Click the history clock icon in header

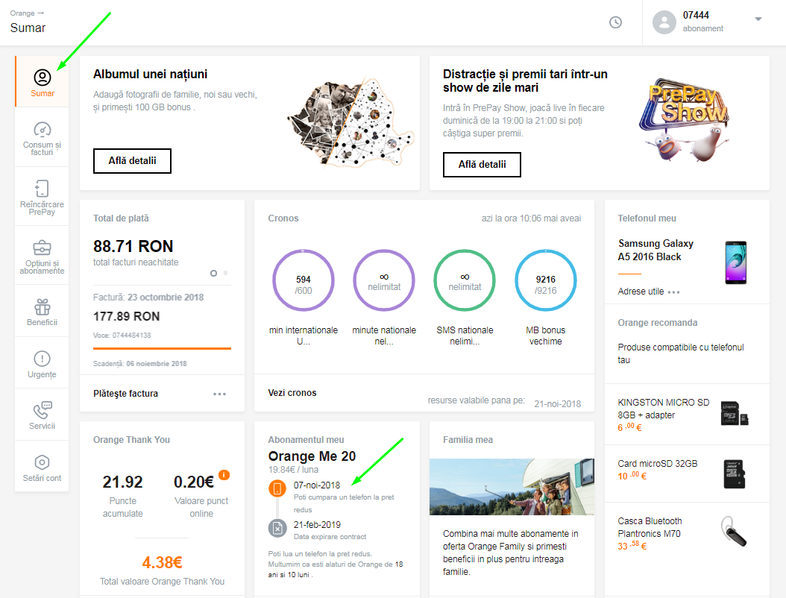(615, 22)
